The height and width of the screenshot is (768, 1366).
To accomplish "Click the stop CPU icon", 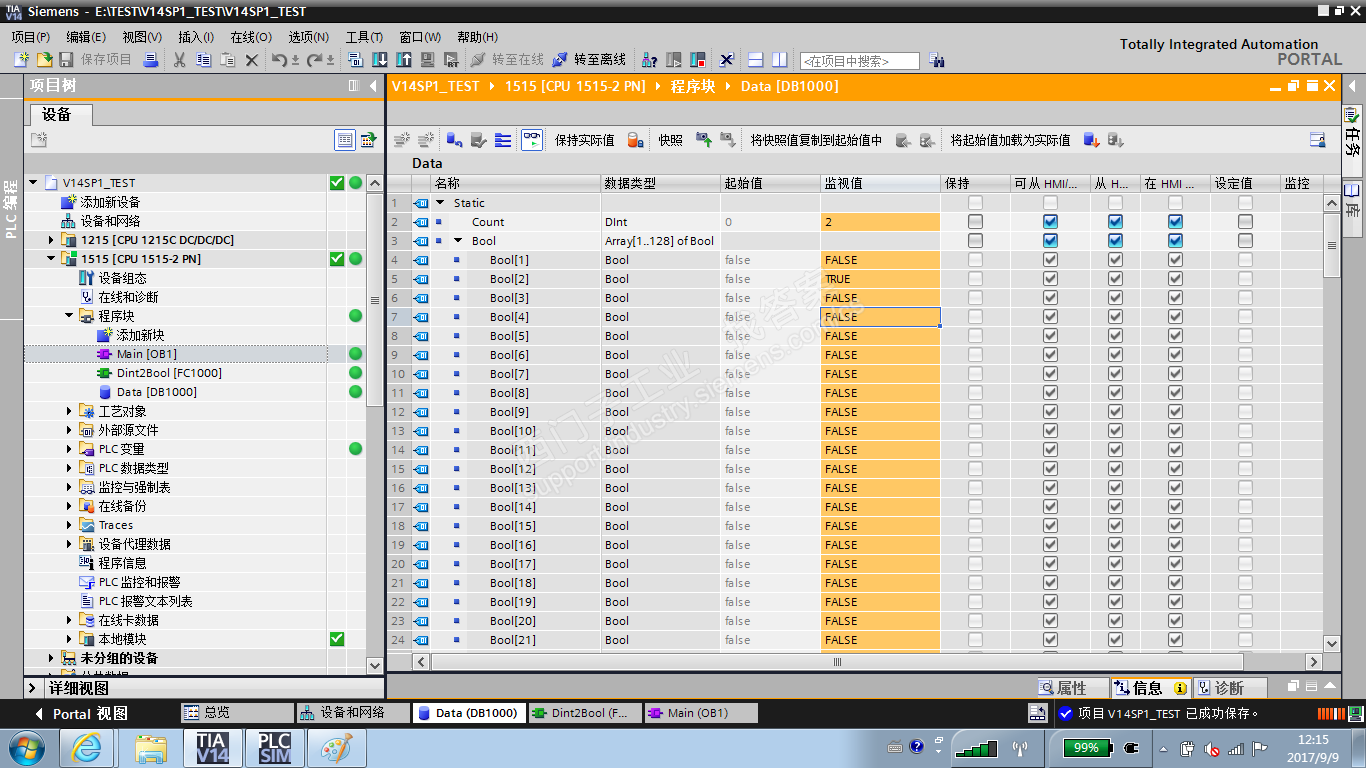I will 698,60.
